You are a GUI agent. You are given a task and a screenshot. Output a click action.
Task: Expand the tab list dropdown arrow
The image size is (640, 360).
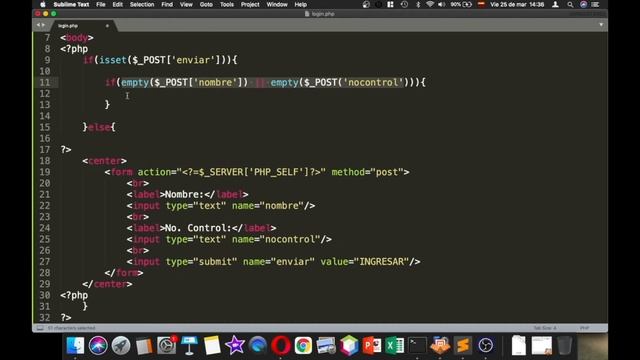[601, 25]
